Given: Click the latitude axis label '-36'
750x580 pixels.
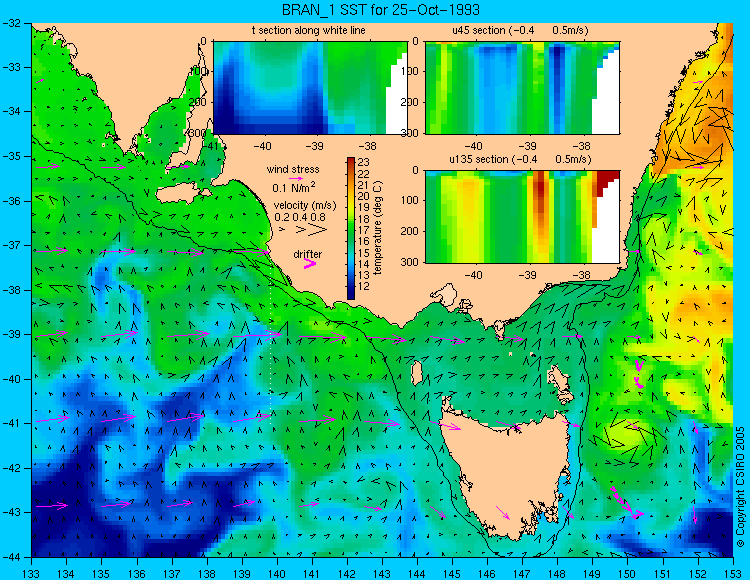Looking at the screenshot, I should point(11,201).
